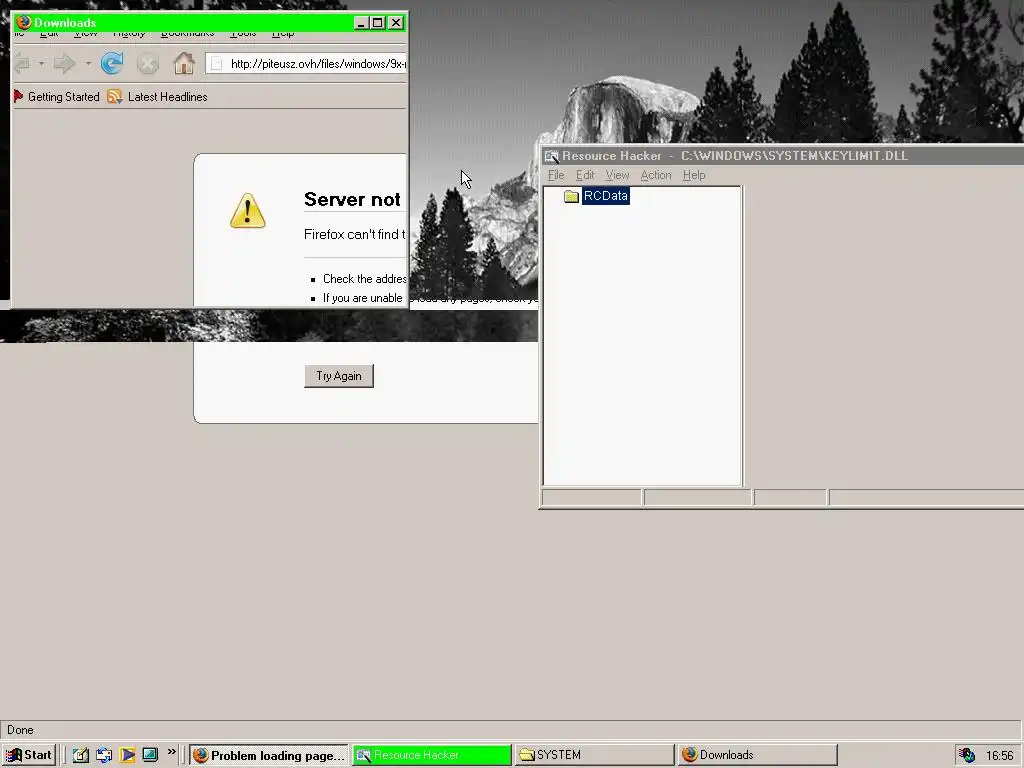Launch the media player quick launch icon
This screenshot has height=768, width=1024.
point(127,755)
